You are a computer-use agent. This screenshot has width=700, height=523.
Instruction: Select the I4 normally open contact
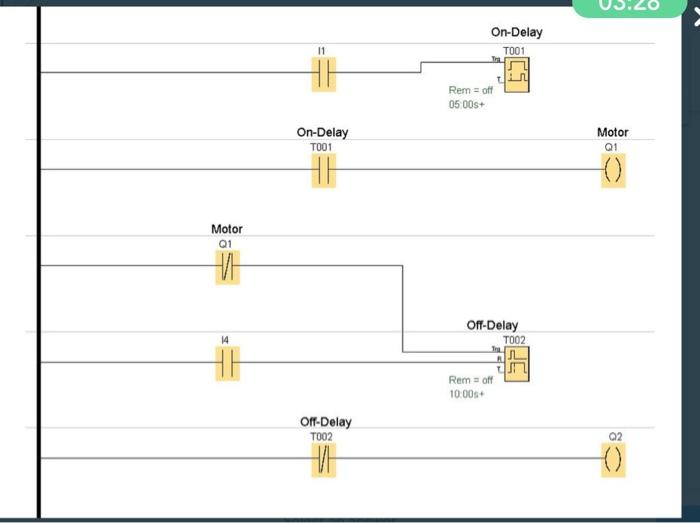pyautogui.click(x=228, y=364)
